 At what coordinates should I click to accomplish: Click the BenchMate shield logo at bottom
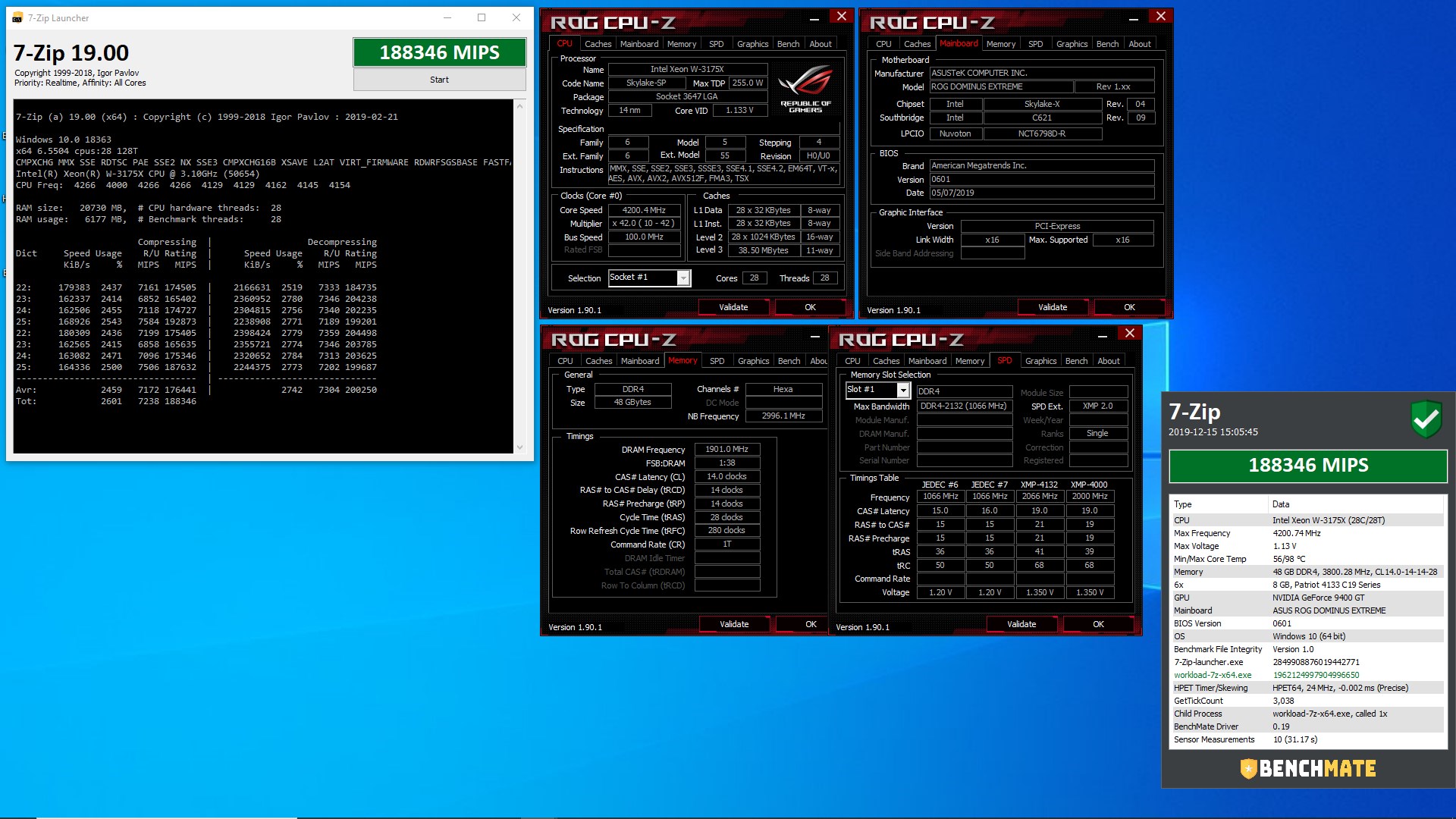(1248, 769)
